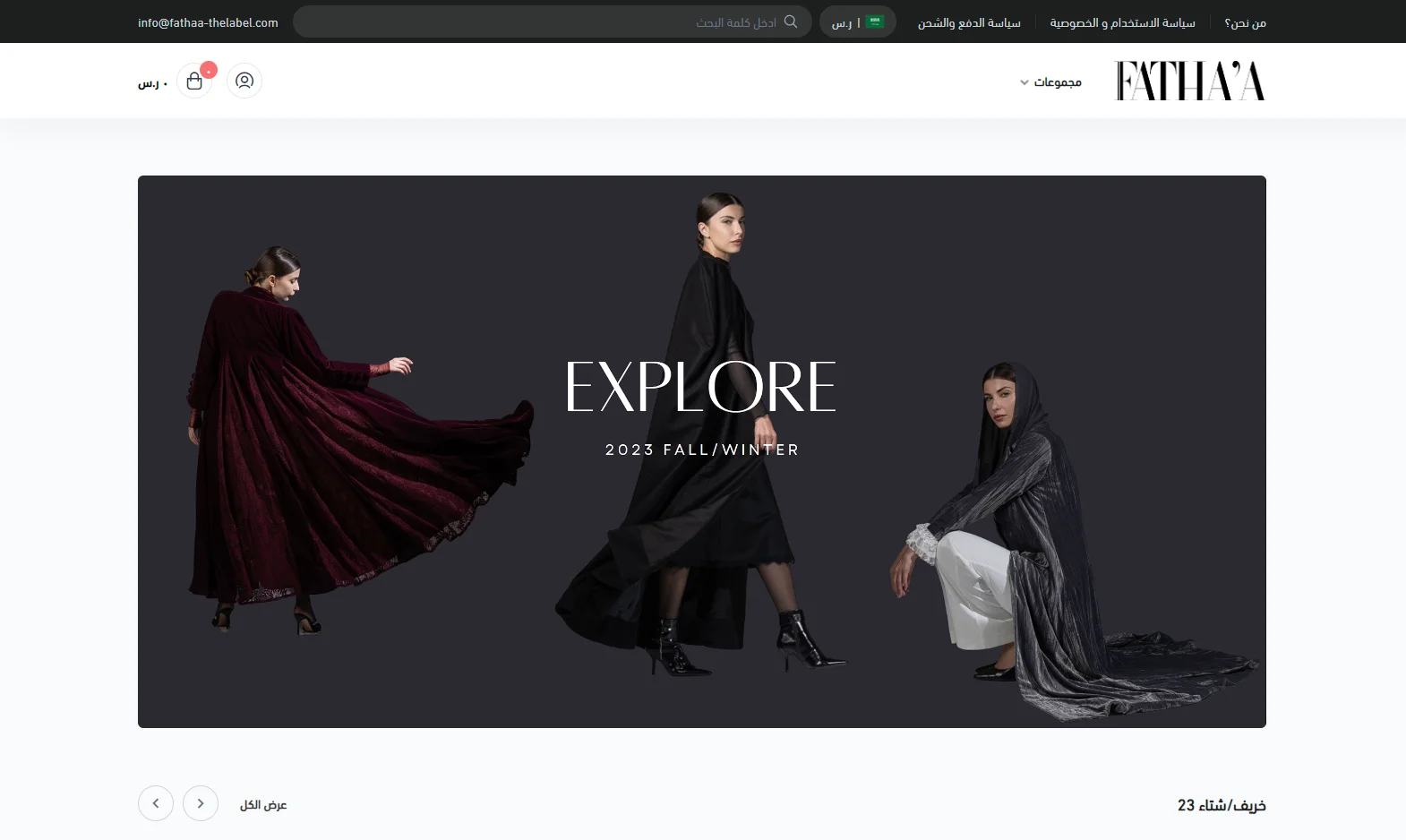The image size is (1406, 840).
Task: Focus the ادخل كلمة البحث search field
Action: pyautogui.click(x=553, y=21)
